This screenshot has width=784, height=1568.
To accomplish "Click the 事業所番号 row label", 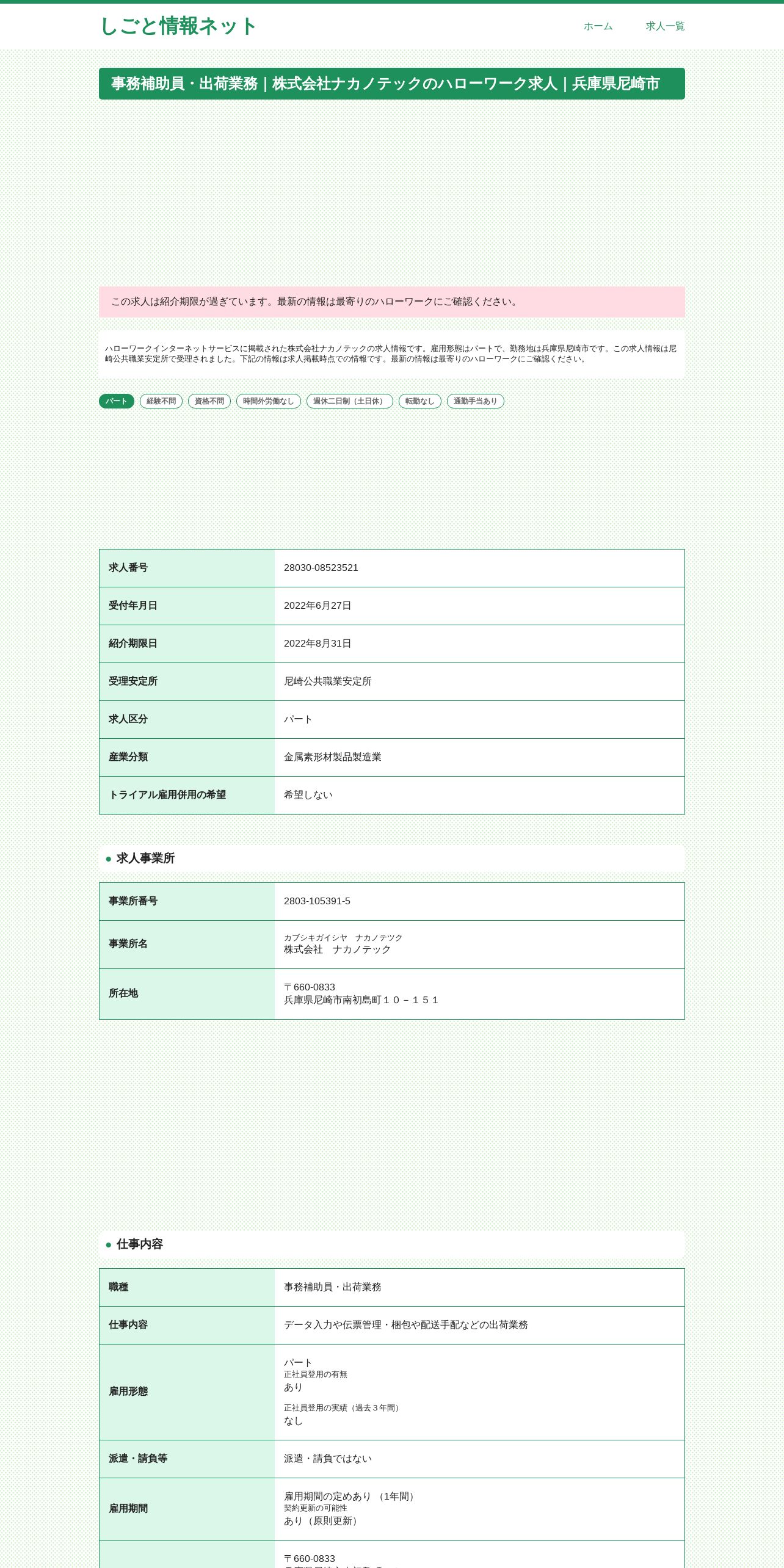I will [x=133, y=901].
